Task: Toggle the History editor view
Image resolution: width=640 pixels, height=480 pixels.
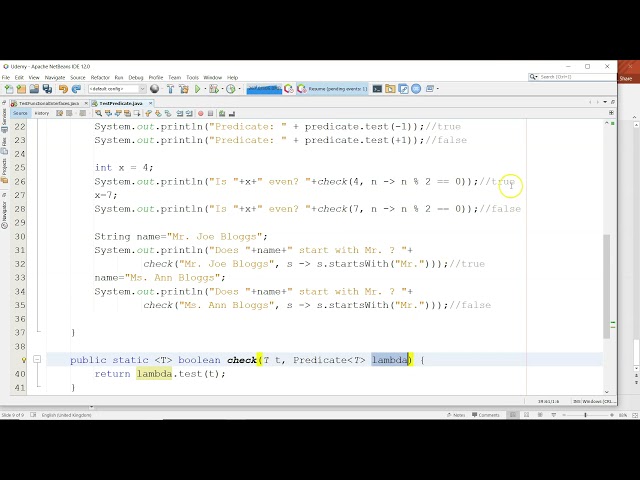Action: 41,113
